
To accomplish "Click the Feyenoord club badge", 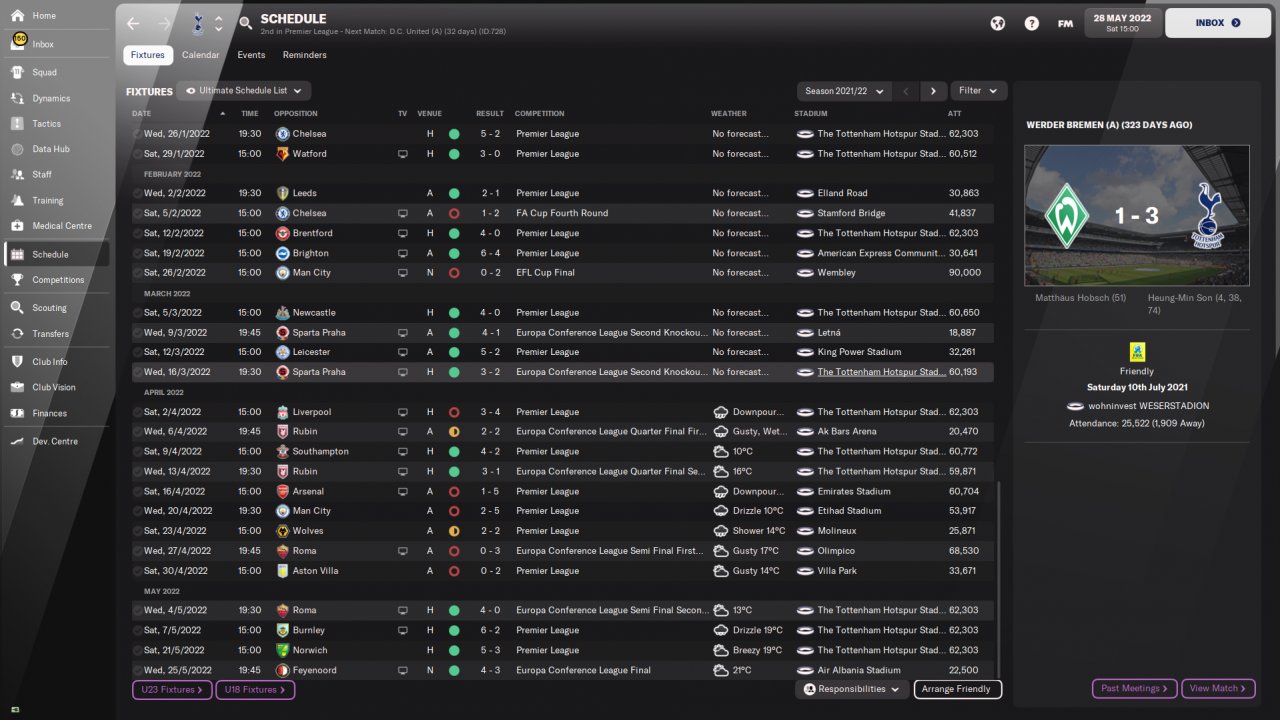I will click(283, 670).
